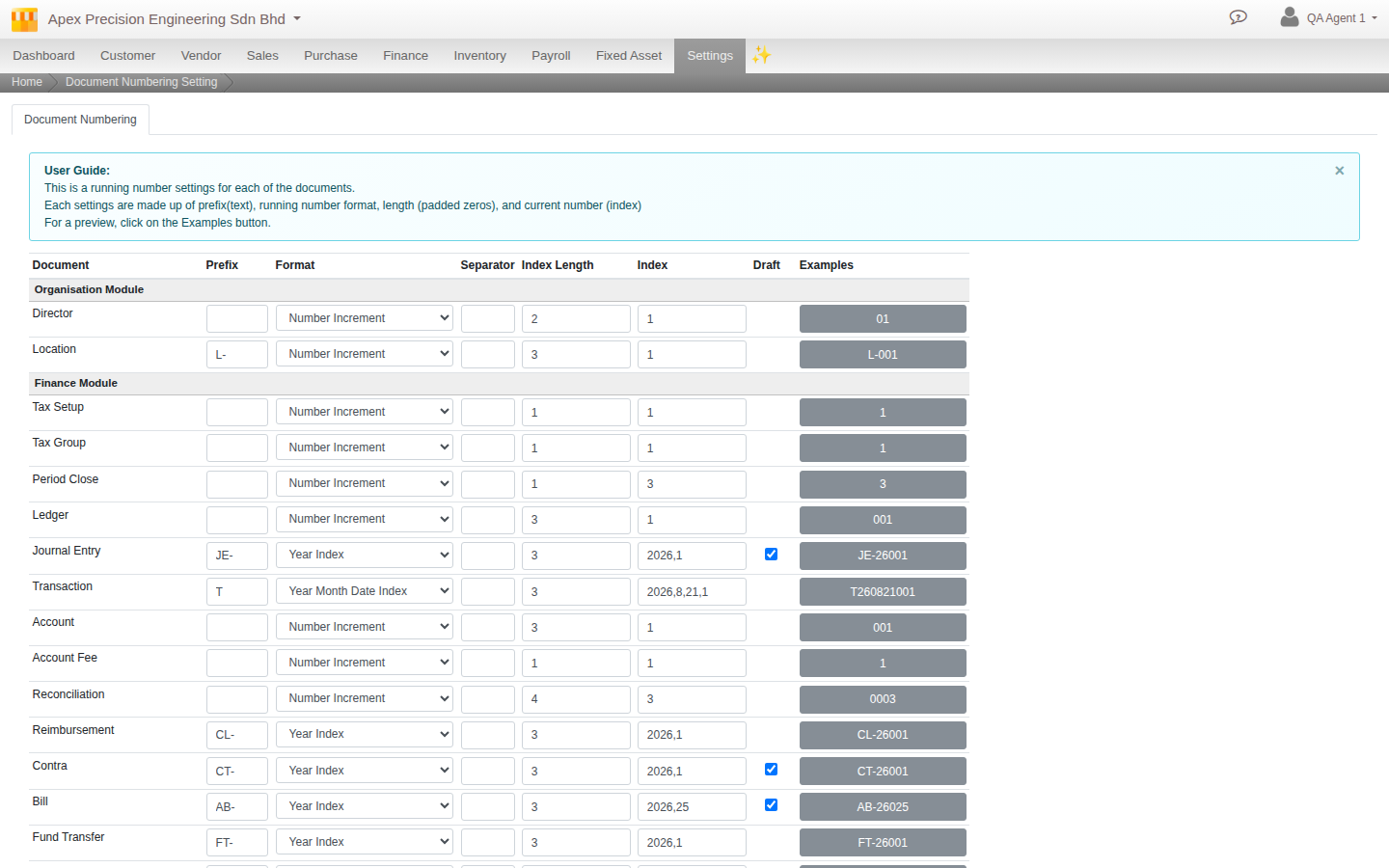Dismiss the User Guide with the X
Image resolution: width=1389 pixels, height=868 pixels.
coord(1339,171)
